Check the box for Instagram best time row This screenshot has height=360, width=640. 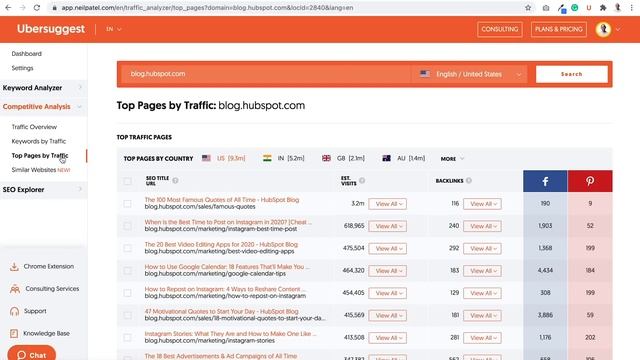point(127,226)
